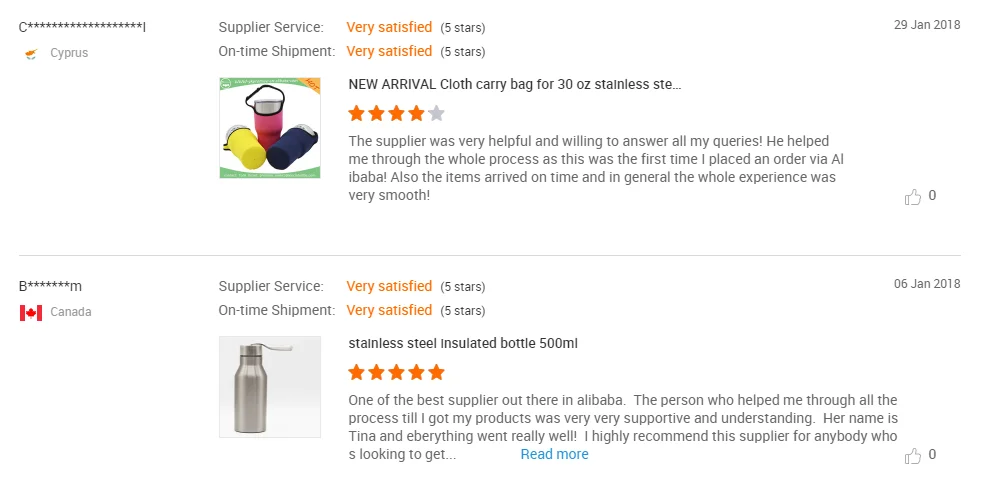This screenshot has height=502, width=982.
Task: Click thumbs-up icon on Cyprus review
Action: tap(912, 197)
